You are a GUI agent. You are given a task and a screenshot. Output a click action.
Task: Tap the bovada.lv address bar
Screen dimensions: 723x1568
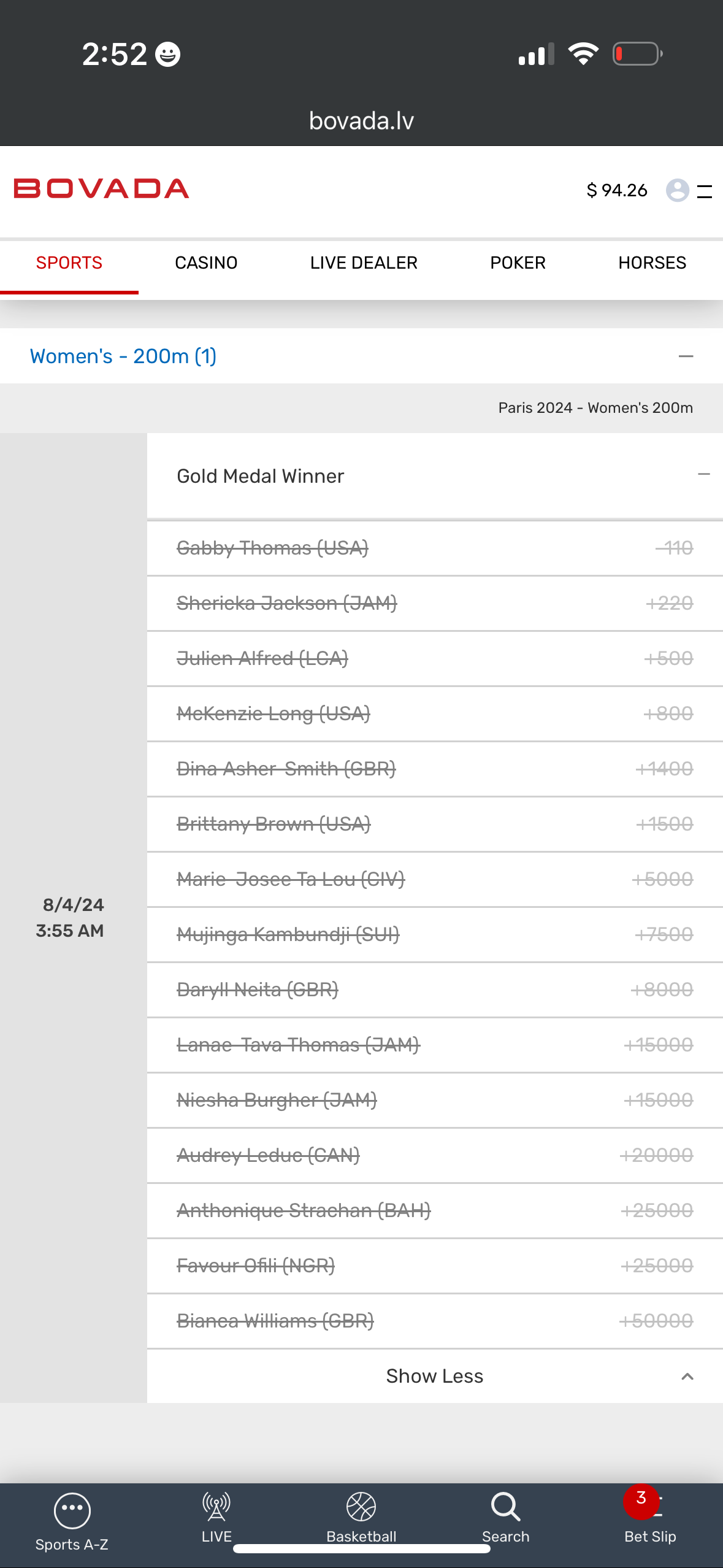click(361, 121)
